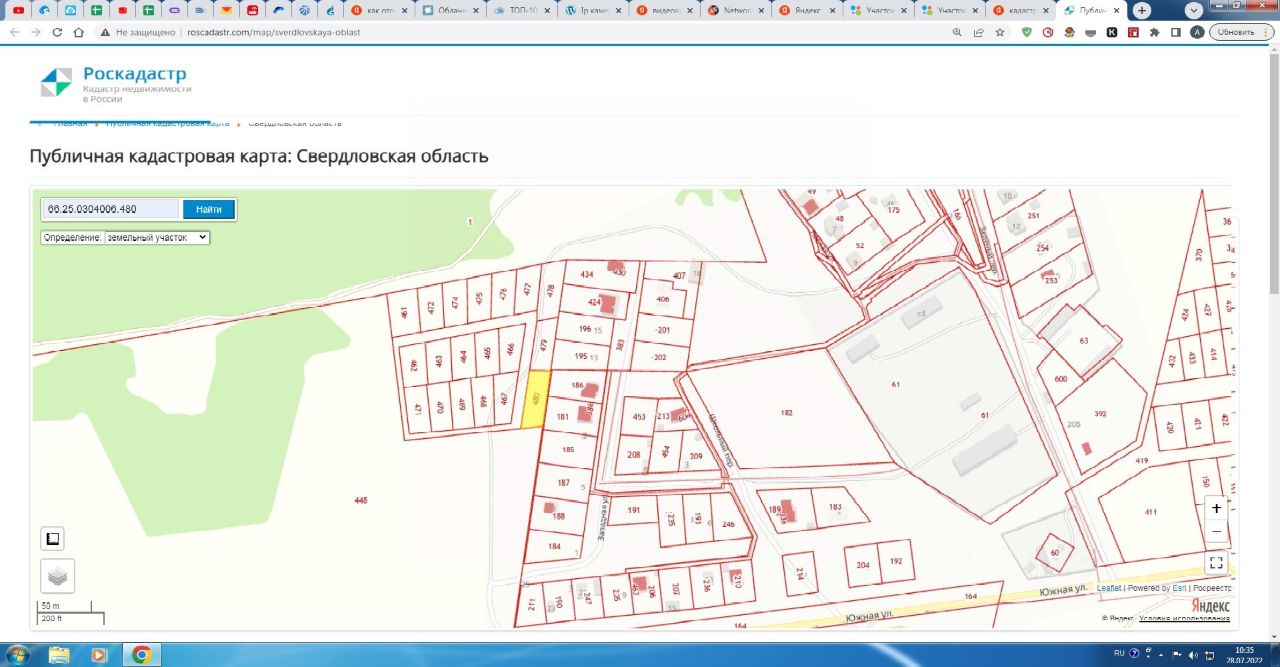Click the Chrome side panel icon
Viewport: 1280px width, 667px height.
pos(1175,32)
